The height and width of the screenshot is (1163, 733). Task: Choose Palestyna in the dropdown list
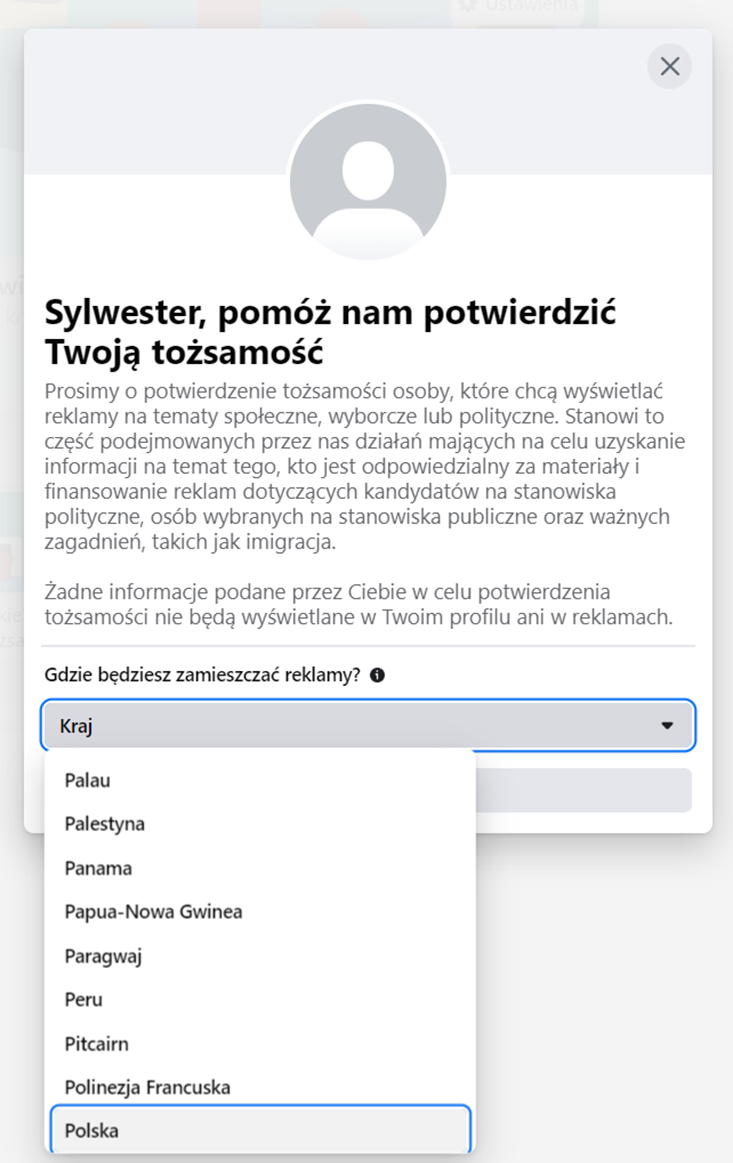tap(105, 824)
